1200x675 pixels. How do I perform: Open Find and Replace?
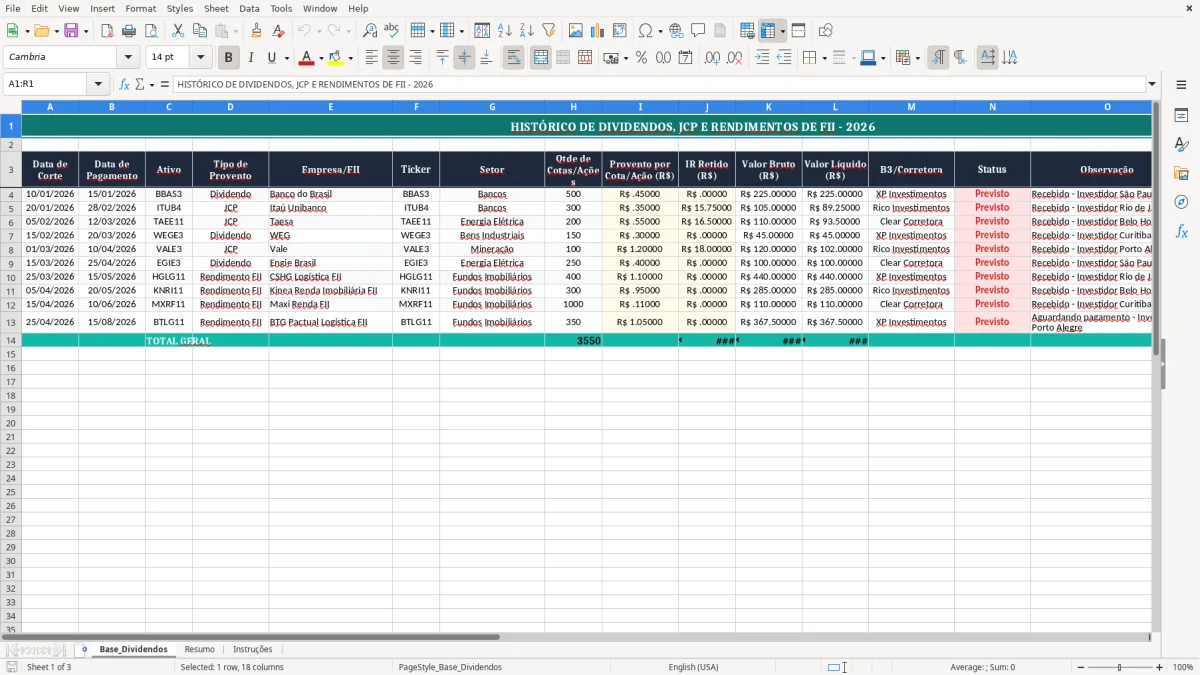click(x=370, y=31)
